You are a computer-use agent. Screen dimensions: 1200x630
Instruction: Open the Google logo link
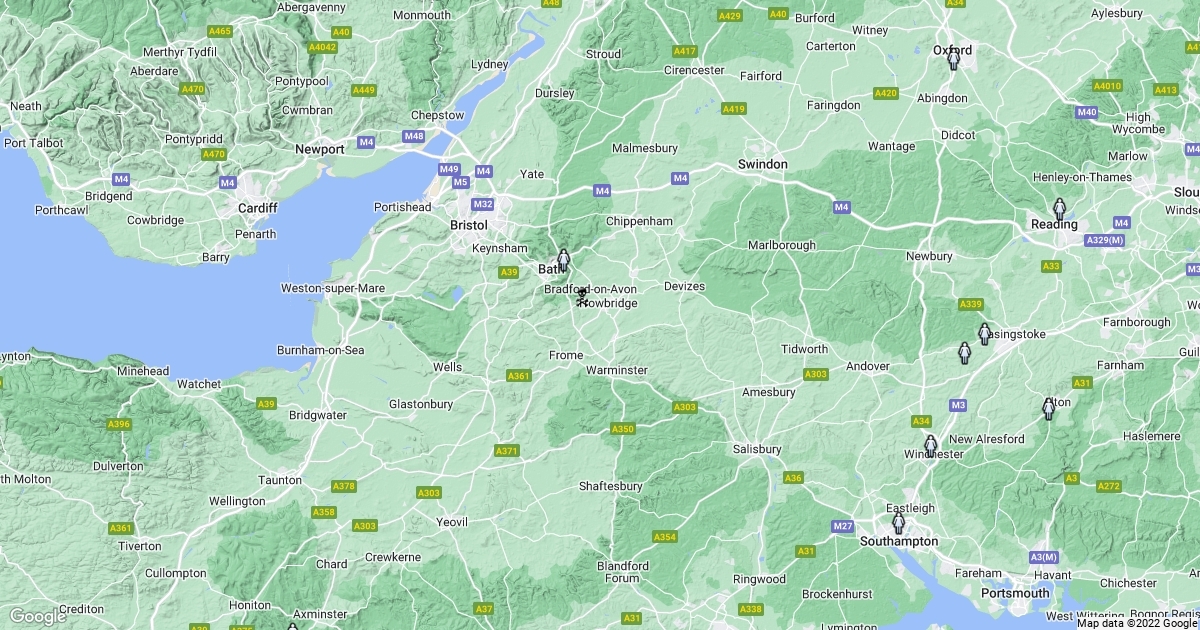(x=37, y=616)
